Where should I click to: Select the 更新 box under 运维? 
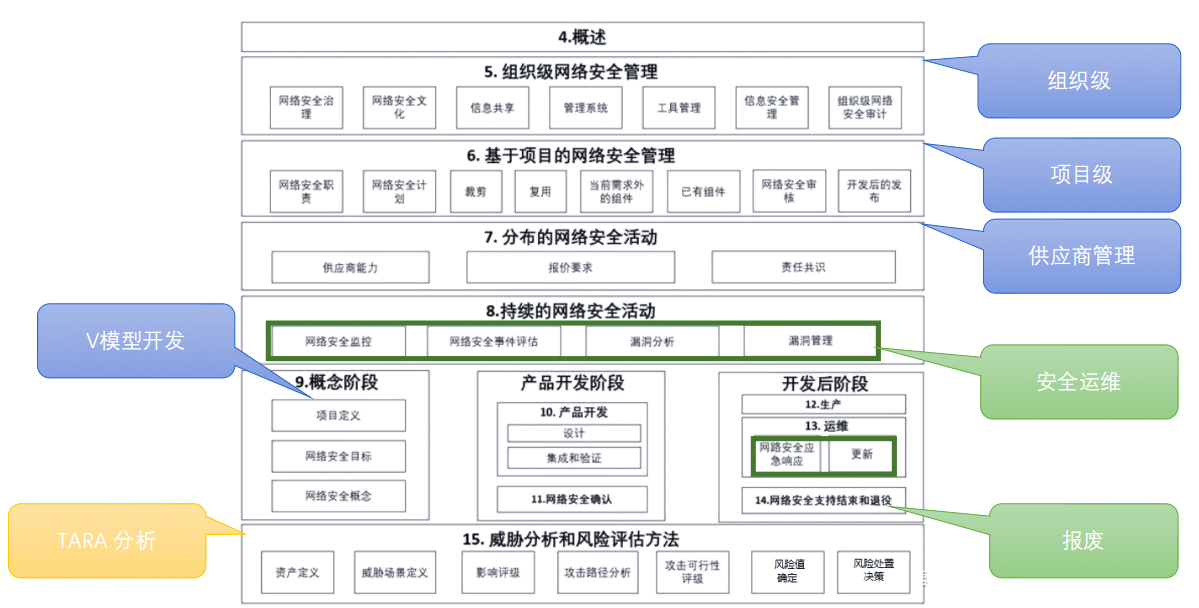coord(861,454)
